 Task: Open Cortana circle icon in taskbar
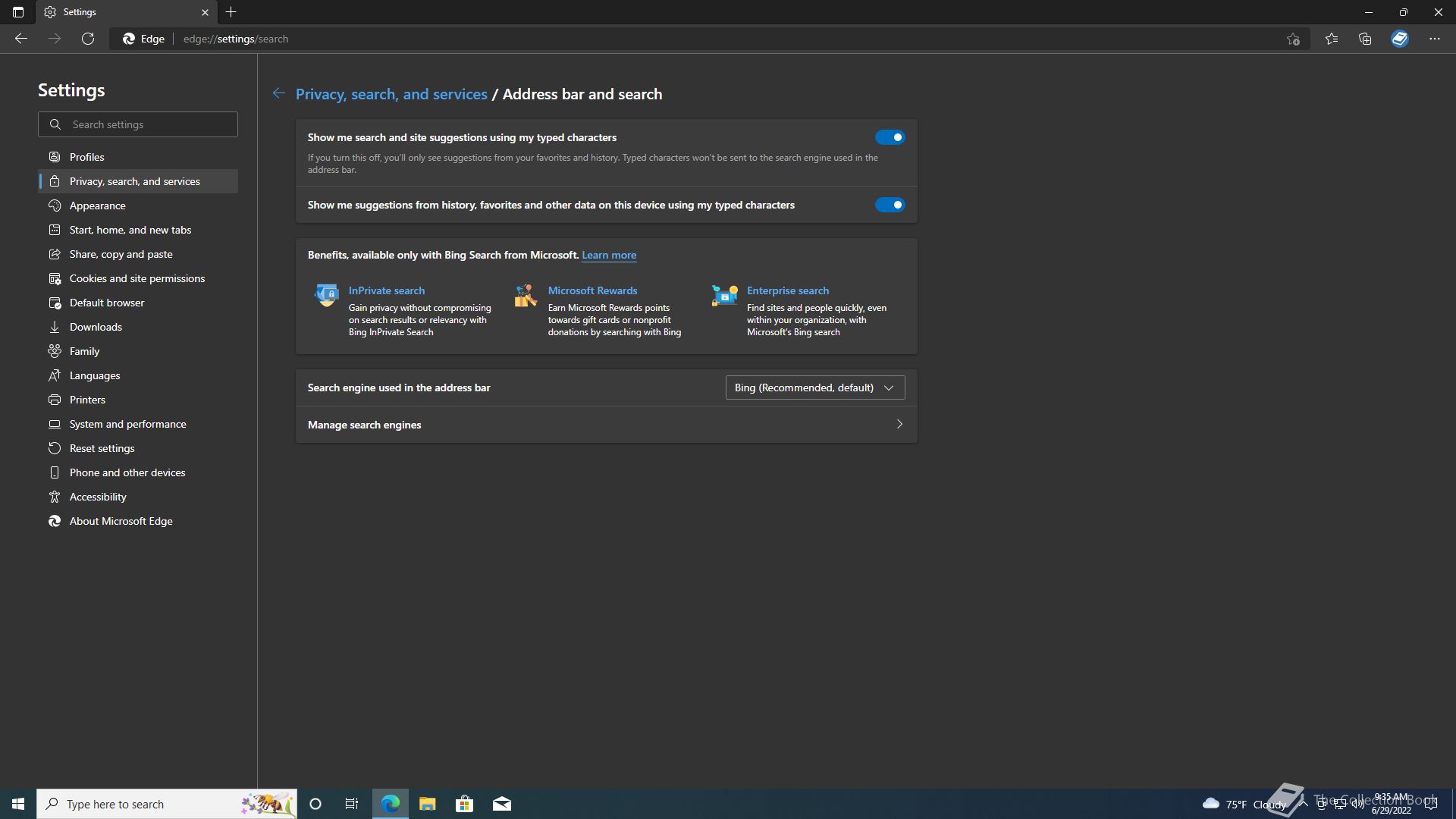point(315,804)
